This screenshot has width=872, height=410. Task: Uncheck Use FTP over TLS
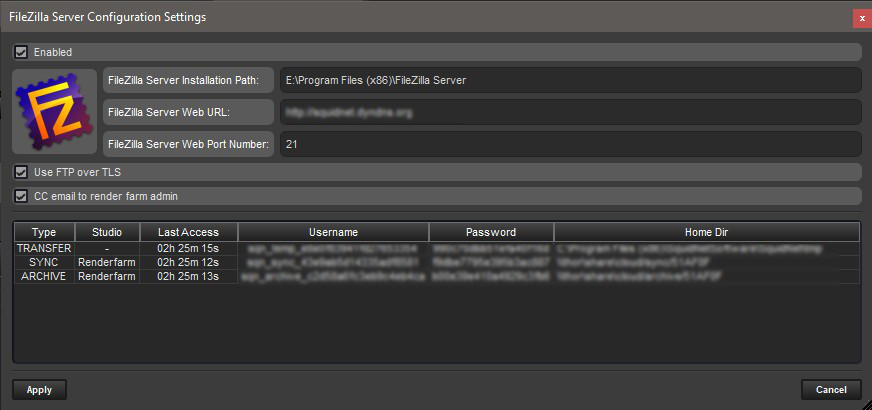click(x=21, y=172)
